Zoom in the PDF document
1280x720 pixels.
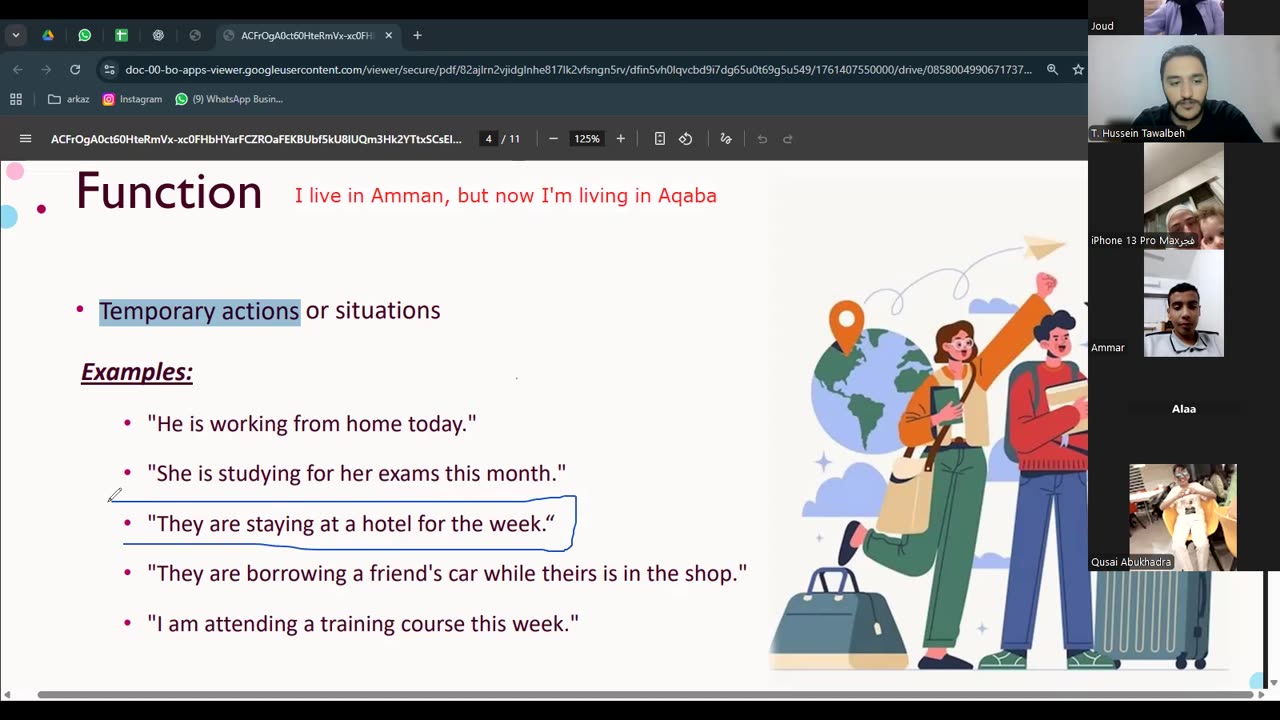(x=620, y=139)
